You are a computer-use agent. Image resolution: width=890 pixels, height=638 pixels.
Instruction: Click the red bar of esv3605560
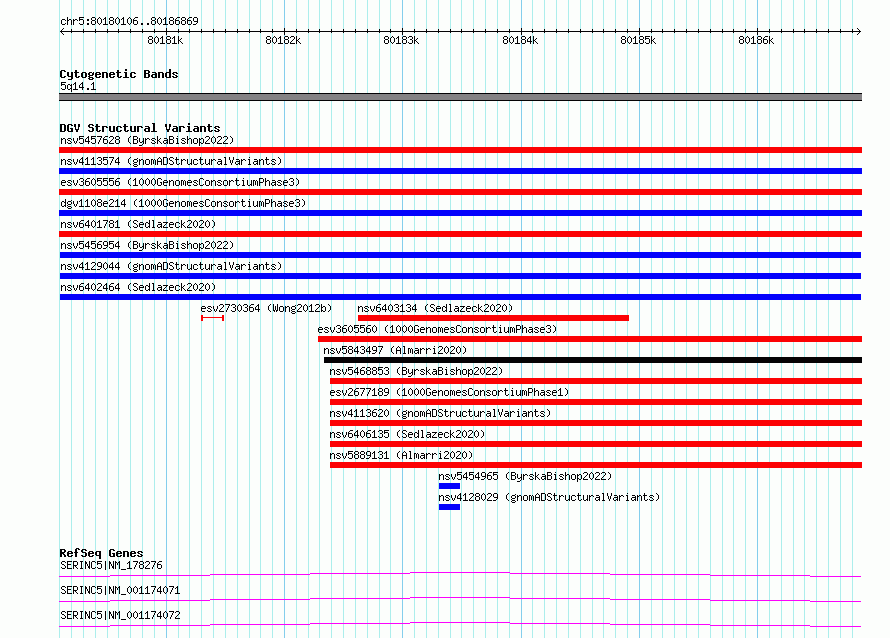590,339
